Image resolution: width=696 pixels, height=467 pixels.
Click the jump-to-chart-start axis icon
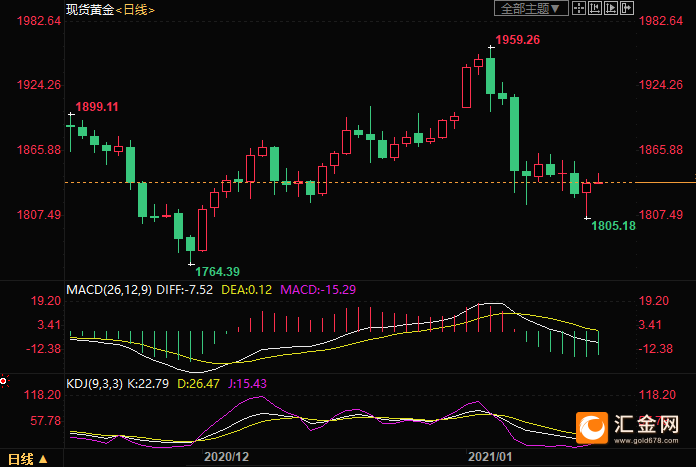pos(595,8)
